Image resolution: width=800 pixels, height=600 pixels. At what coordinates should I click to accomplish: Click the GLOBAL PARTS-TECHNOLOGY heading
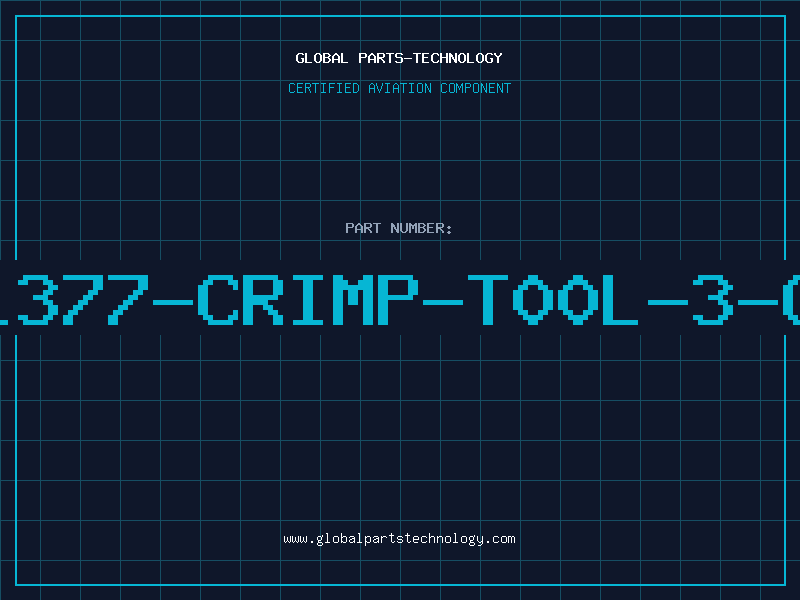pos(399,58)
